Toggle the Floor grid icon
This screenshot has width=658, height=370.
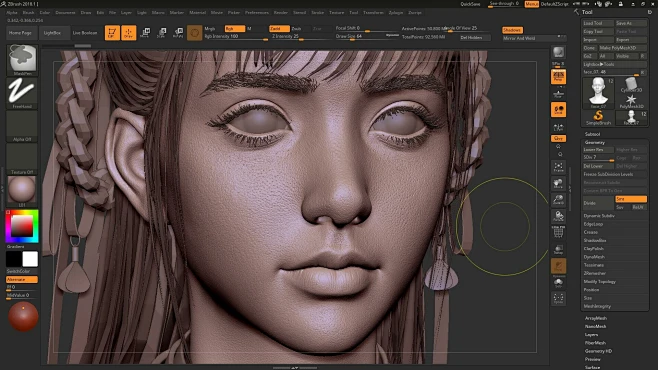click(559, 94)
